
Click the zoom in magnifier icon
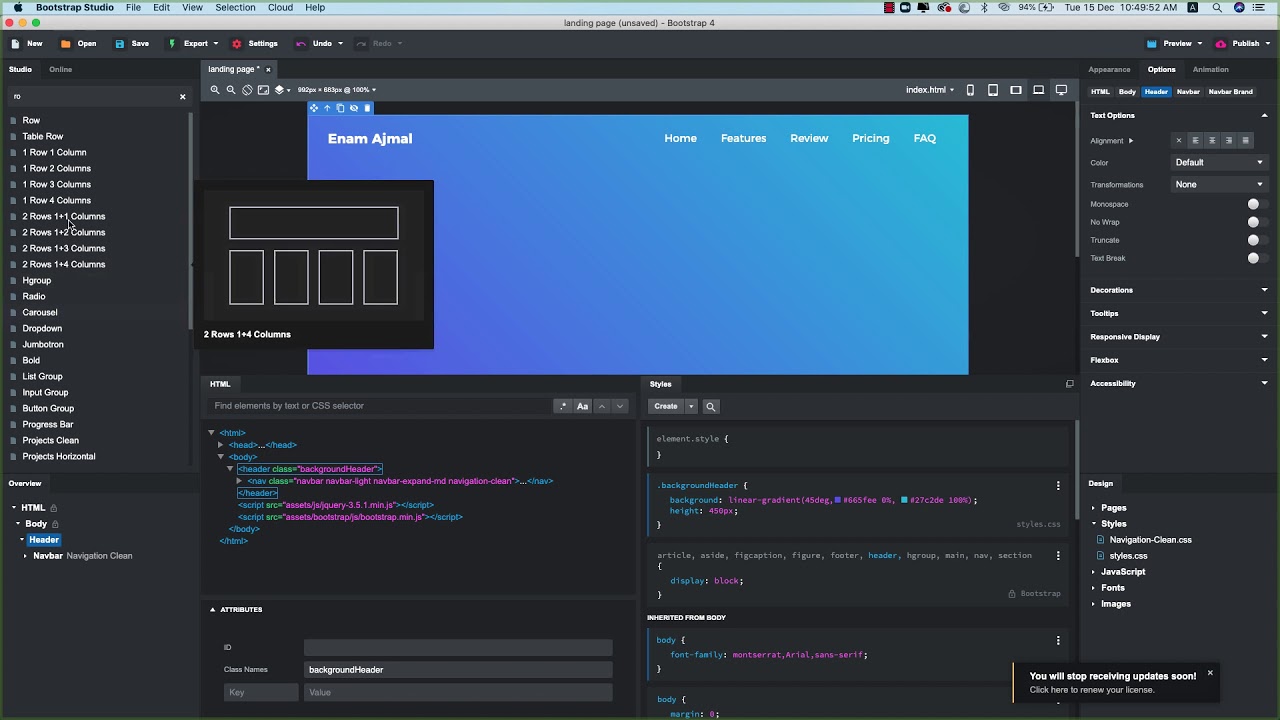(214, 90)
